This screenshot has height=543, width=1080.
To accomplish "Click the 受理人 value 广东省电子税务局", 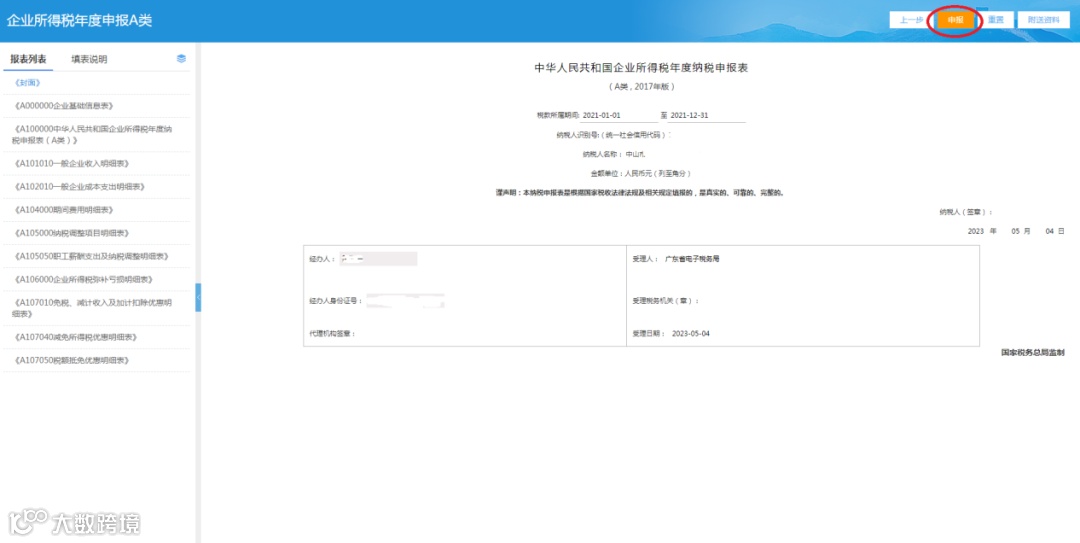I will [692, 259].
